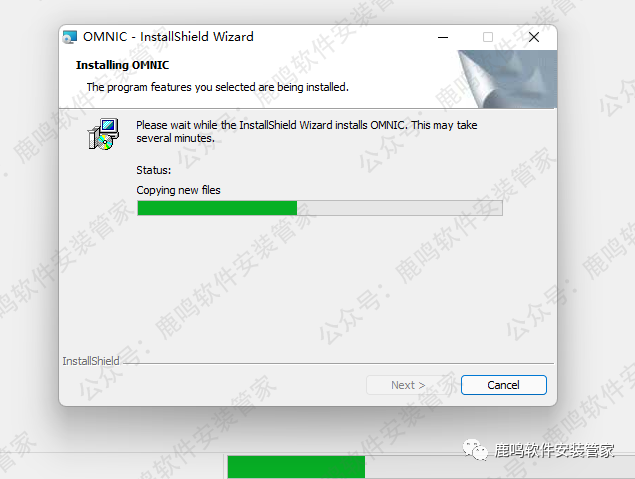Click the InstallShield label above the buttons
The height and width of the screenshot is (479, 635).
tap(91, 361)
